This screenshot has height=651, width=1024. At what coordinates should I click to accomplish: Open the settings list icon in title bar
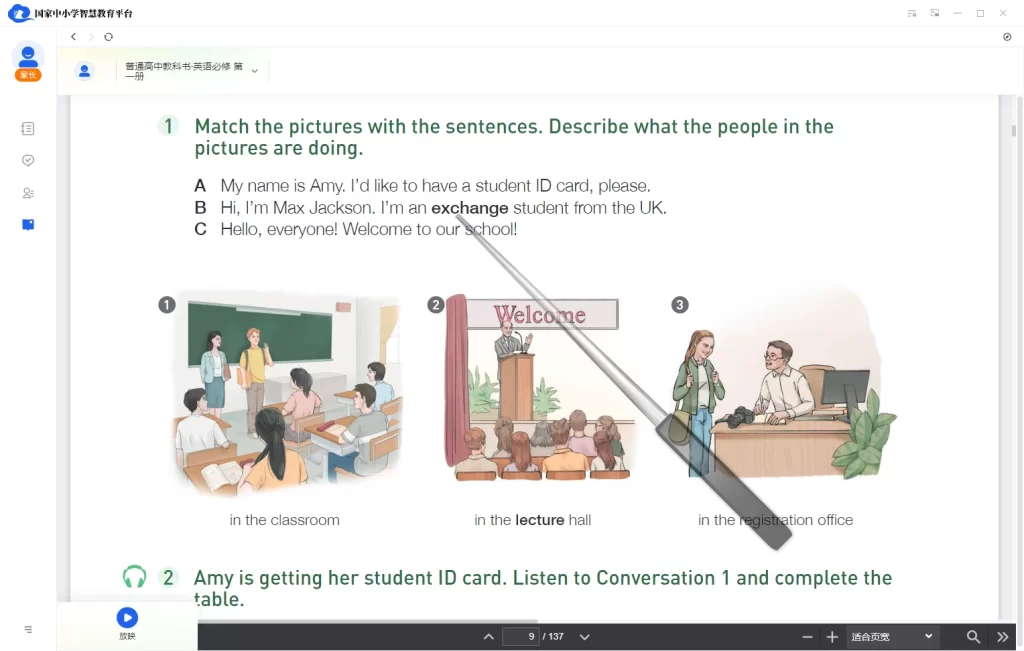pyautogui.click(x=912, y=13)
